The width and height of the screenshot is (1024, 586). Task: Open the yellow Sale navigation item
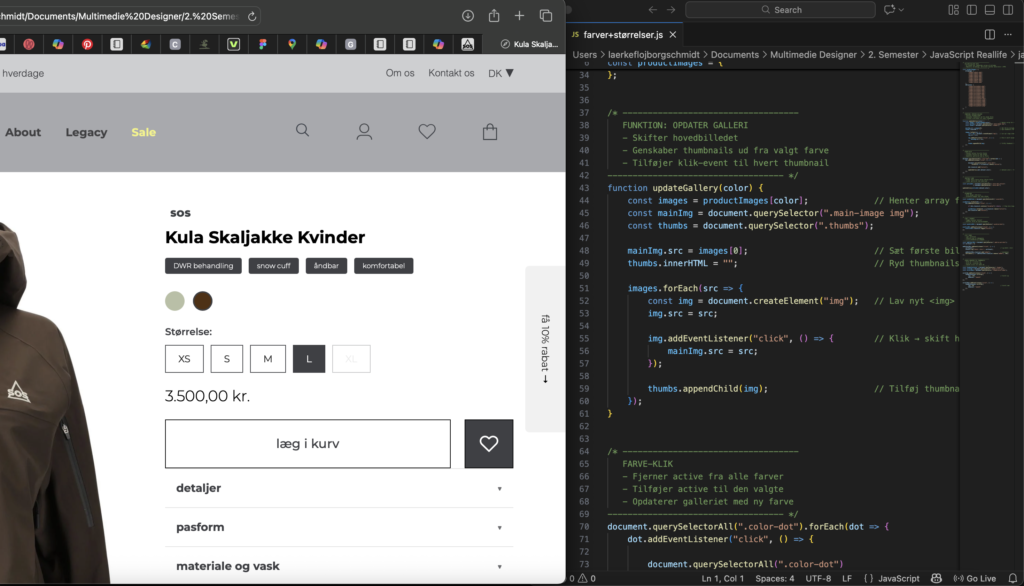pos(144,132)
